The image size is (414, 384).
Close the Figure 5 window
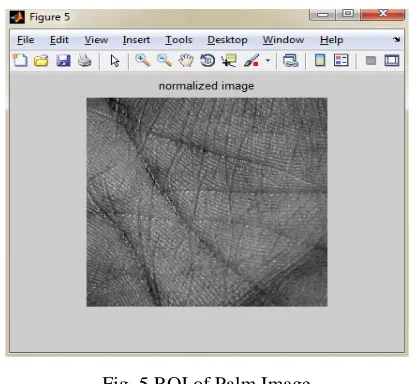point(383,14)
